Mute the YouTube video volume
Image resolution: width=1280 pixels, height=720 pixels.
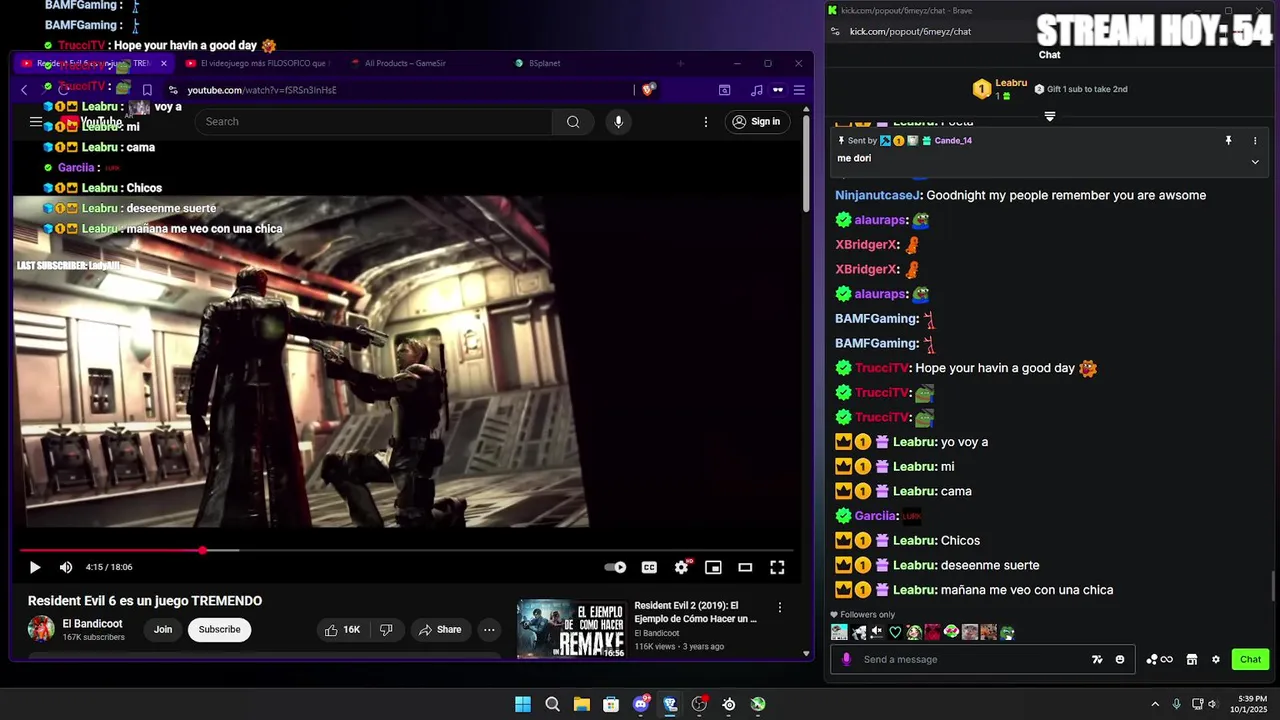coord(66,567)
